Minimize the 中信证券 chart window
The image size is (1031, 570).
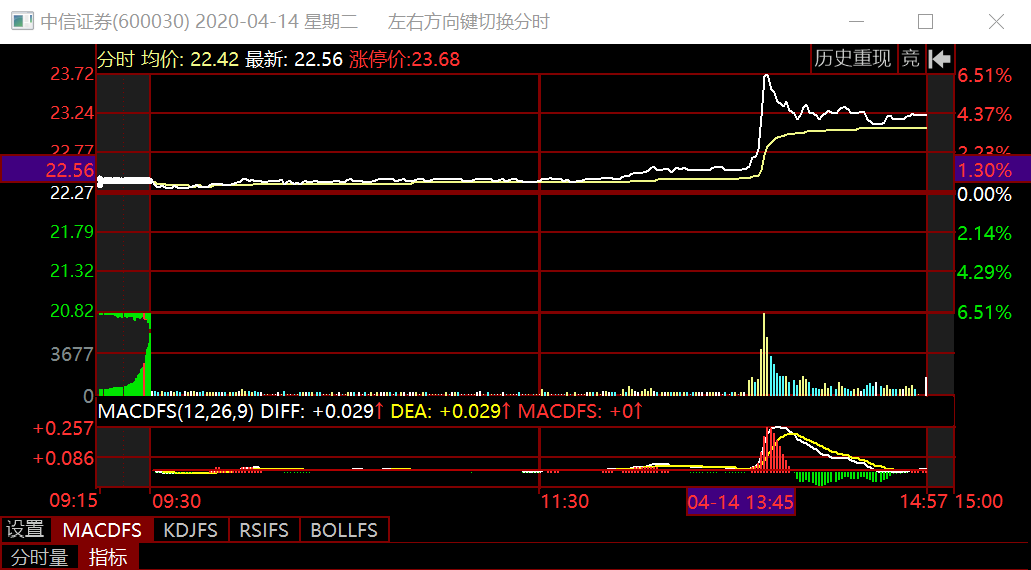pos(856,22)
